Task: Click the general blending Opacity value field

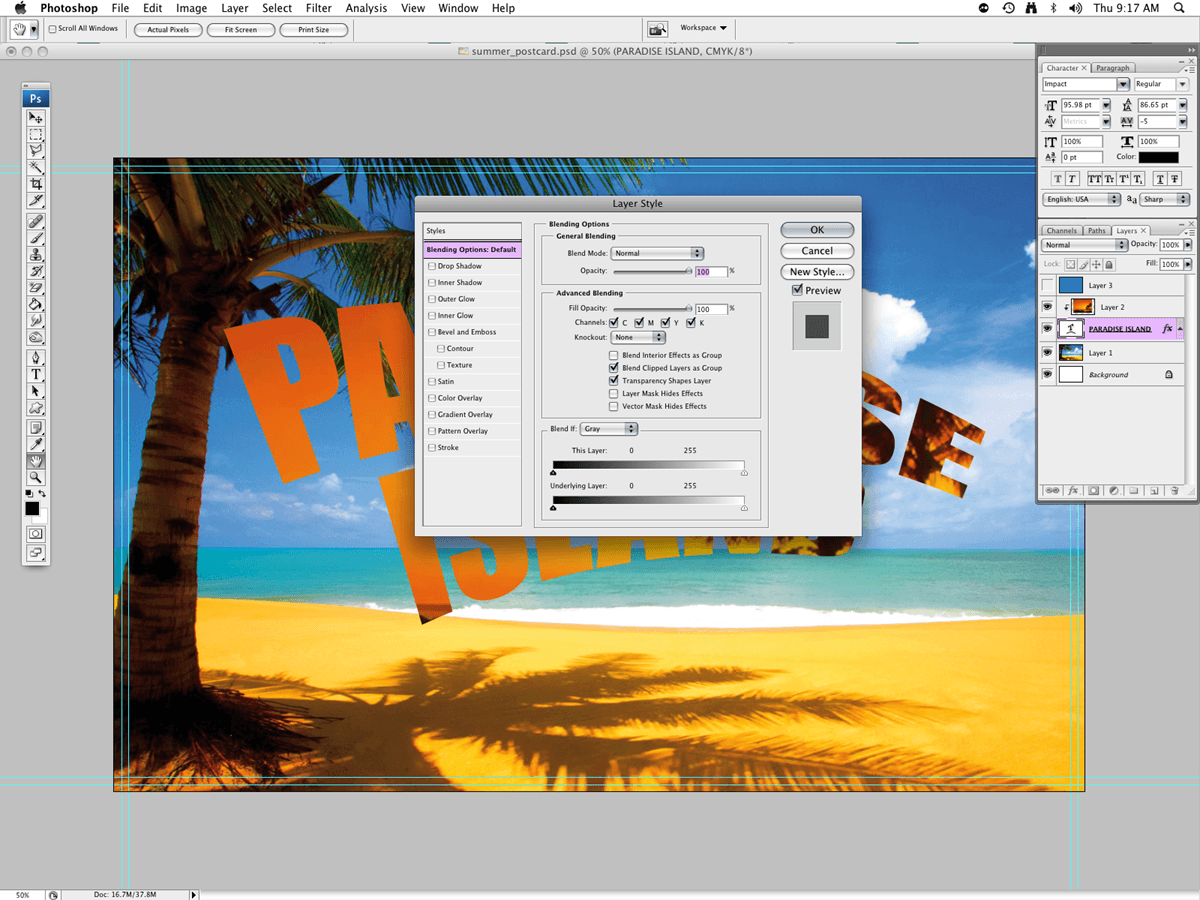Action: (x=710, y=272)
